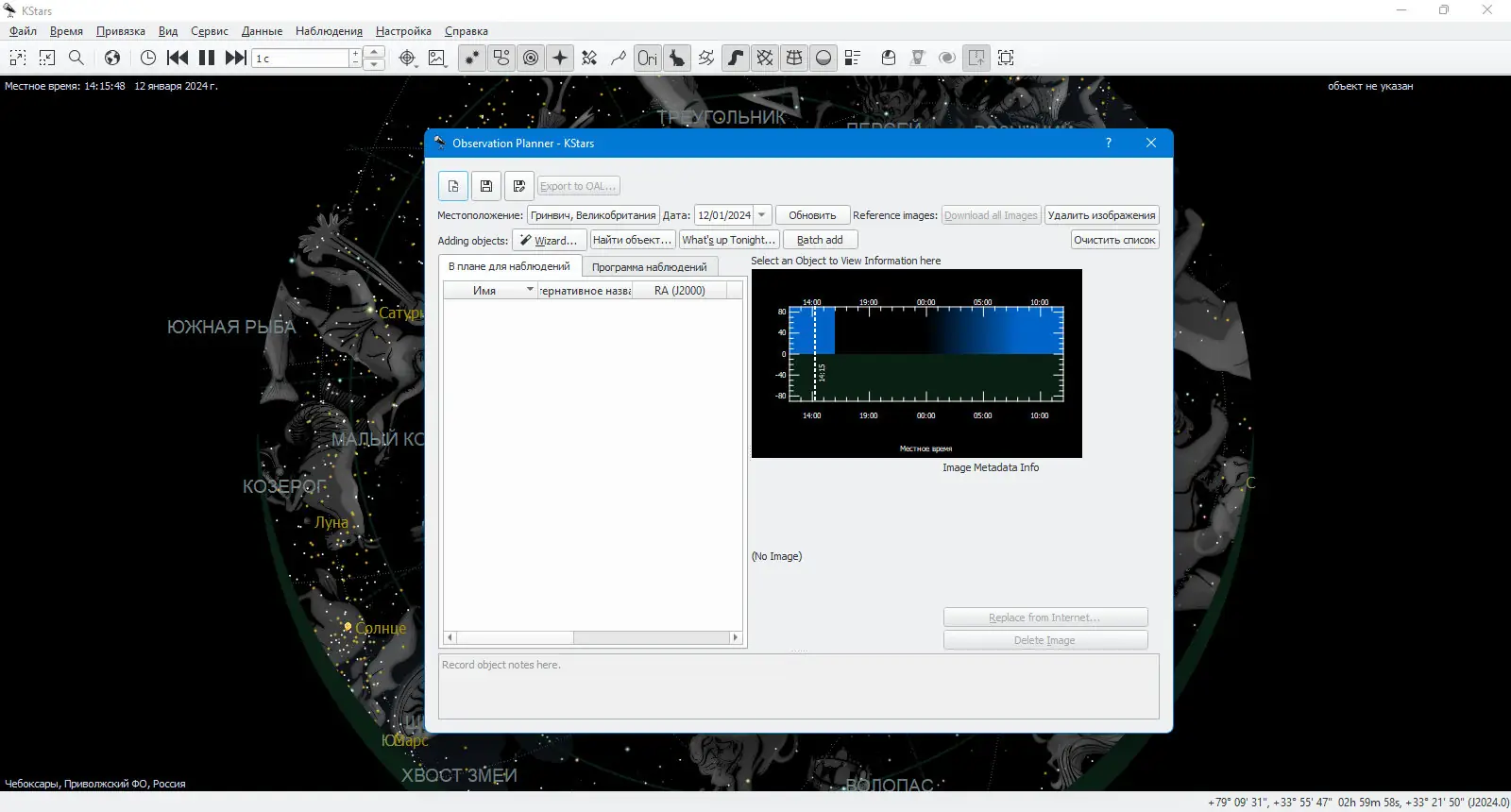Click the Record object notes text field
Viewport: 1511px width, 812px height.
pyautogui.click(x=799, y=686)
